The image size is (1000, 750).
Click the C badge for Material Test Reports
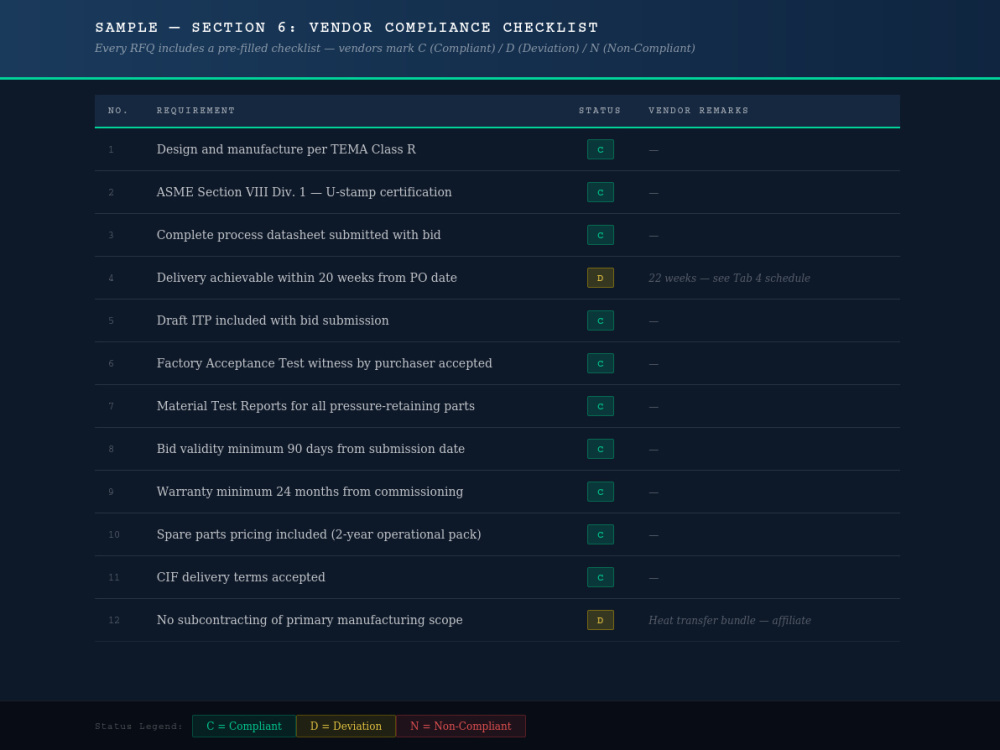(x=600, y=406)
